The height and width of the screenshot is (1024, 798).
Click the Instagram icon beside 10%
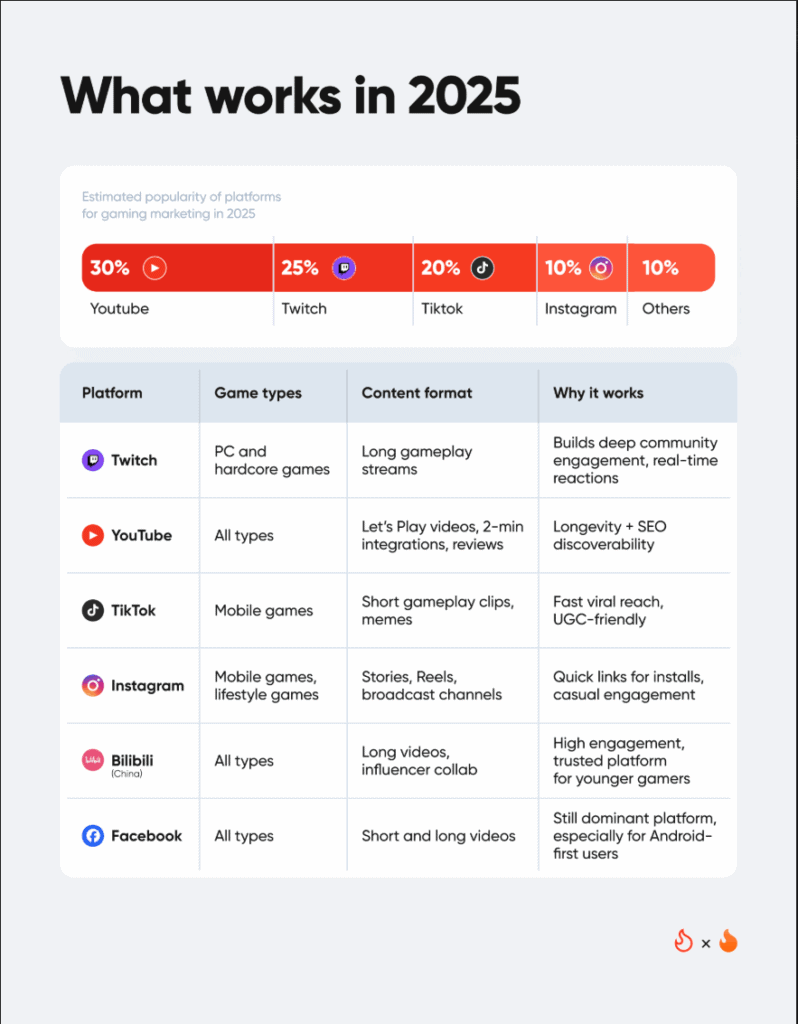[x=601, y=268]
